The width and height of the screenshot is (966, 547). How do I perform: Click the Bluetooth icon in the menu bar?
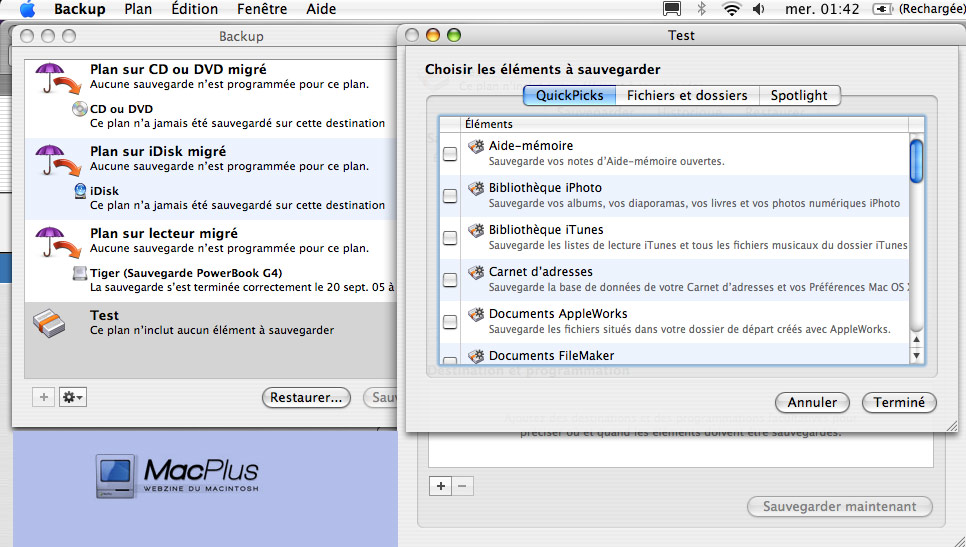tap(701, 9)
